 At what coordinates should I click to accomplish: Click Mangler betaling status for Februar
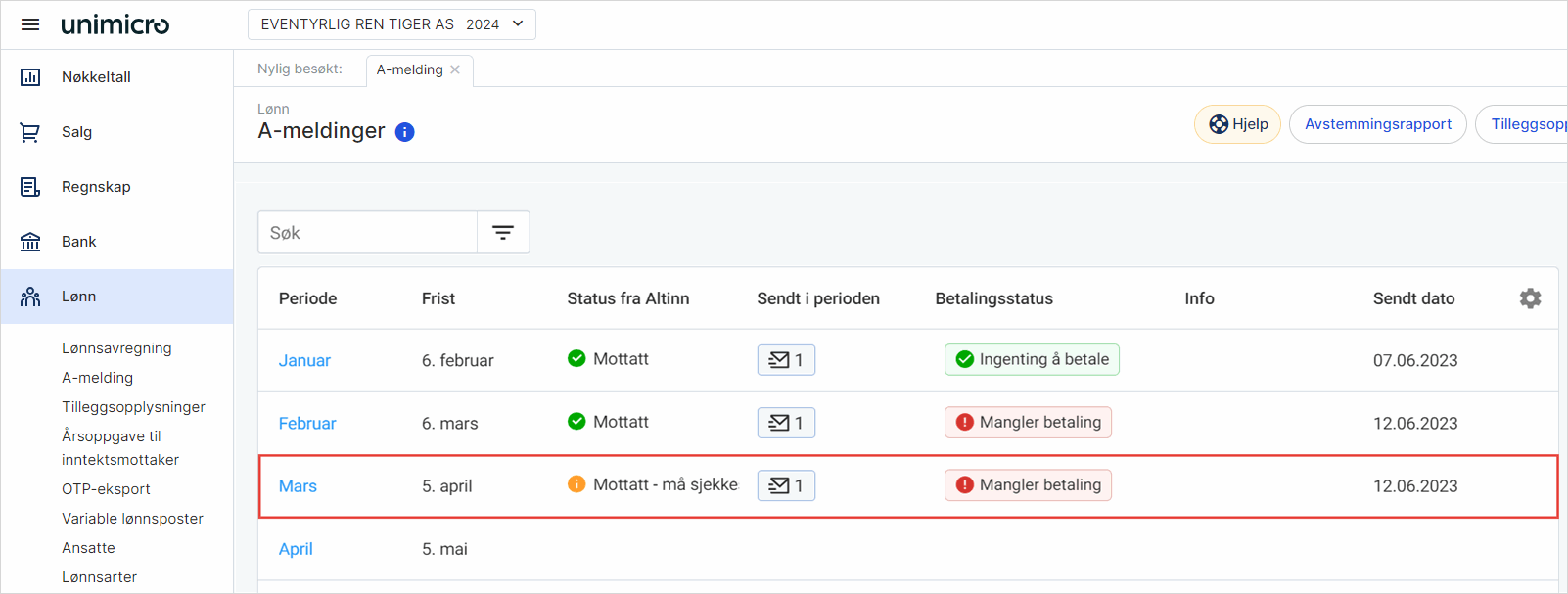tap(1028, 423)
